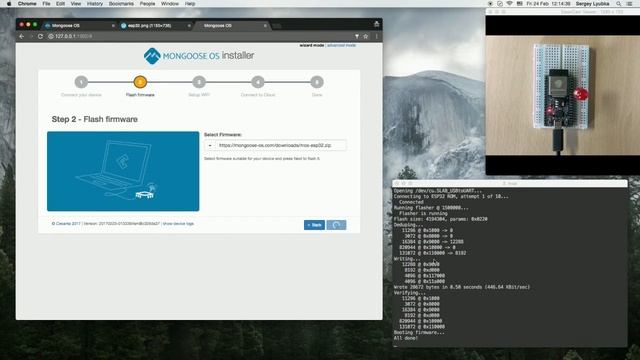Close the esp32.png tab
This screenshot has height=360, width=640.
pyautogui.click(x=189, y=26)
